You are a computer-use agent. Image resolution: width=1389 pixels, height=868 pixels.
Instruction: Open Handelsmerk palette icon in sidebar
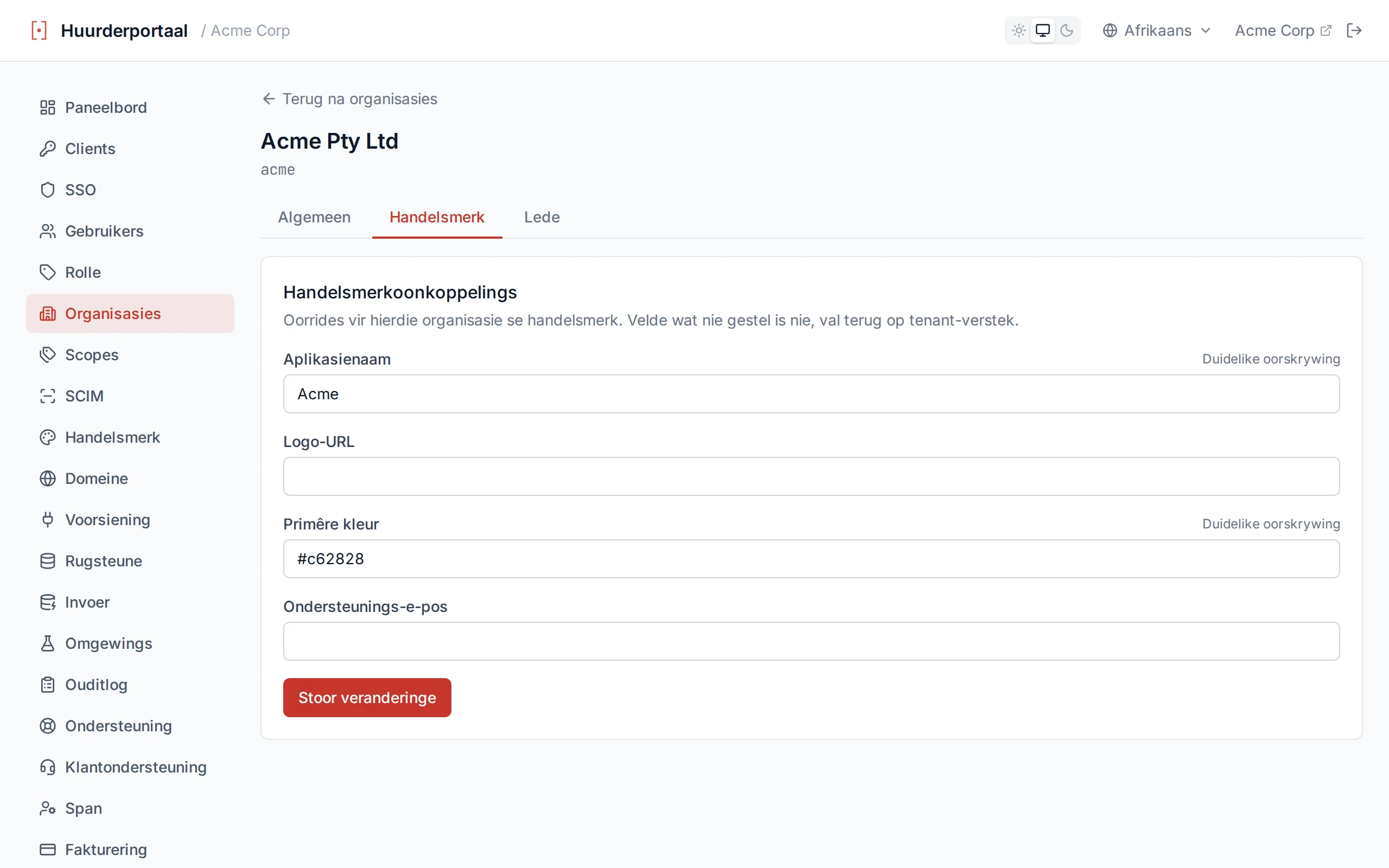point(48,437)
